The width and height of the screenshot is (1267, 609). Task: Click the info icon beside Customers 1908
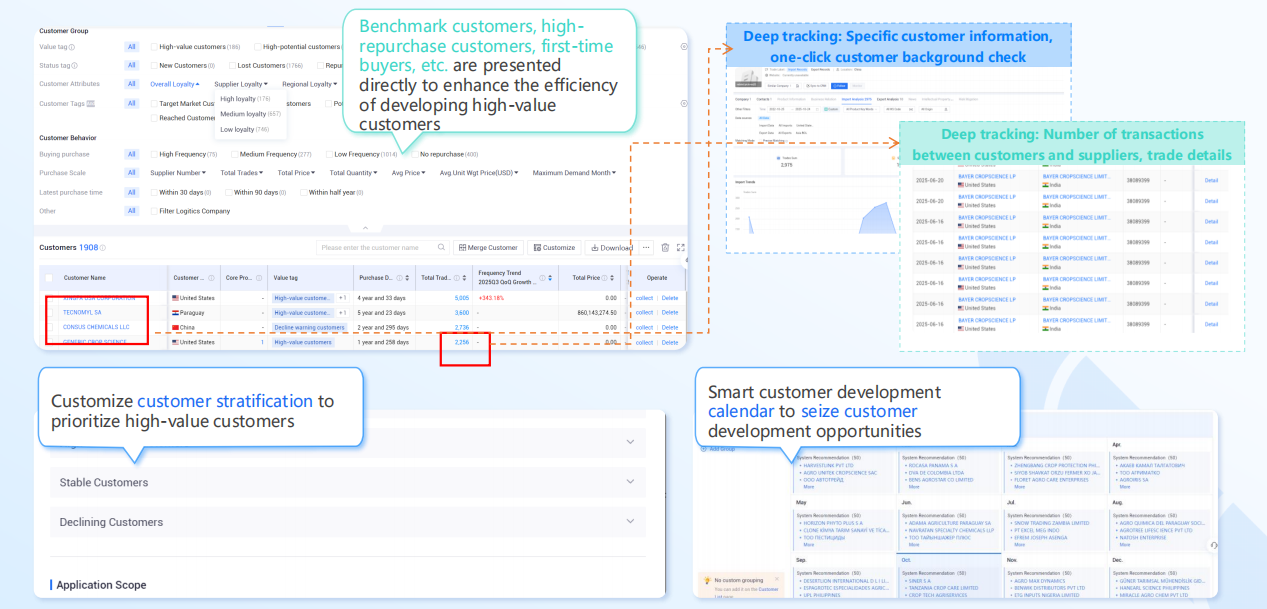point(103,247)
